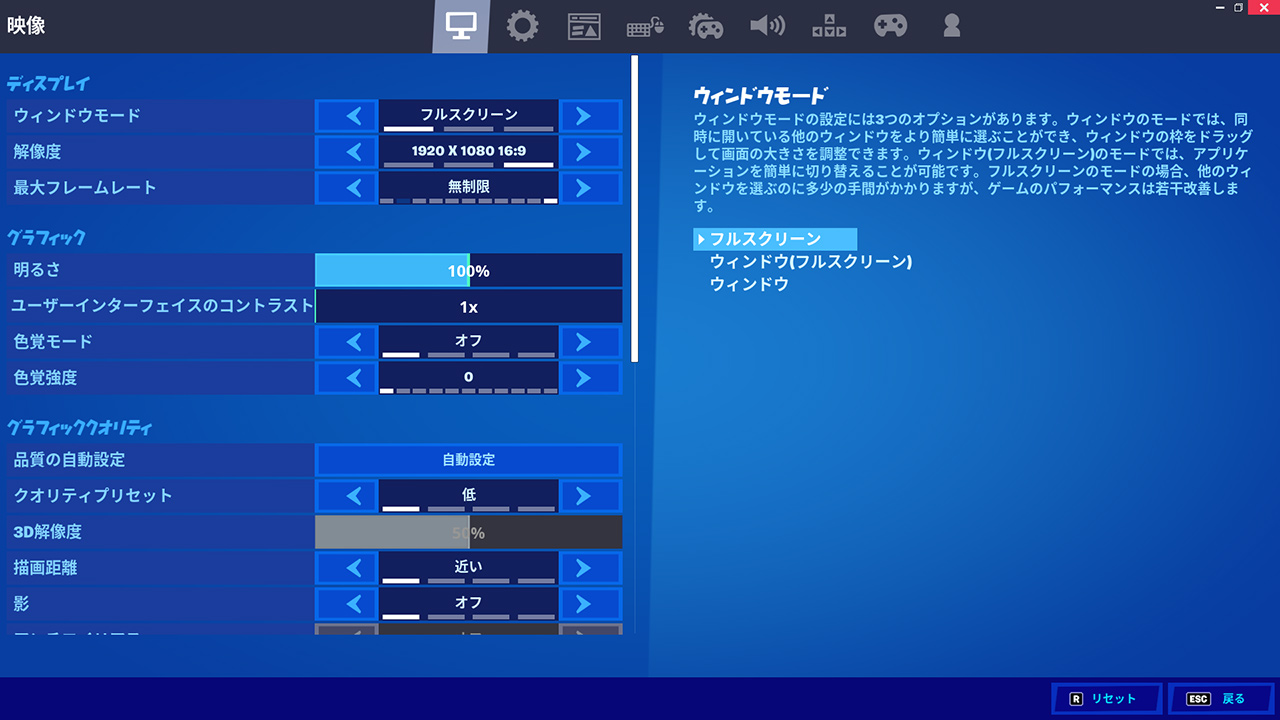The width and height of the screenshot is (1280, 720).
Task: Open the controller-with-gear settings tab
Action: 706,27
